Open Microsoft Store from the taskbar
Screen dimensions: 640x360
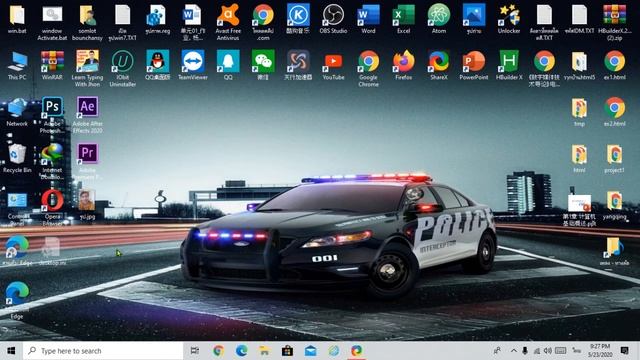(287, 351)
